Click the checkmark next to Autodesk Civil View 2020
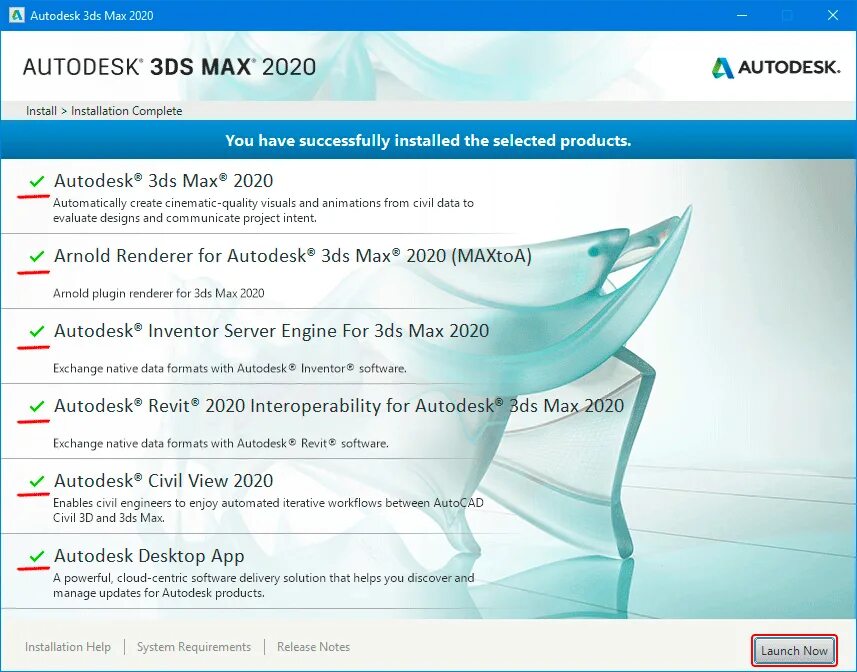The width and height of the screenshot is (857, 672). click(x=35, y=481)
